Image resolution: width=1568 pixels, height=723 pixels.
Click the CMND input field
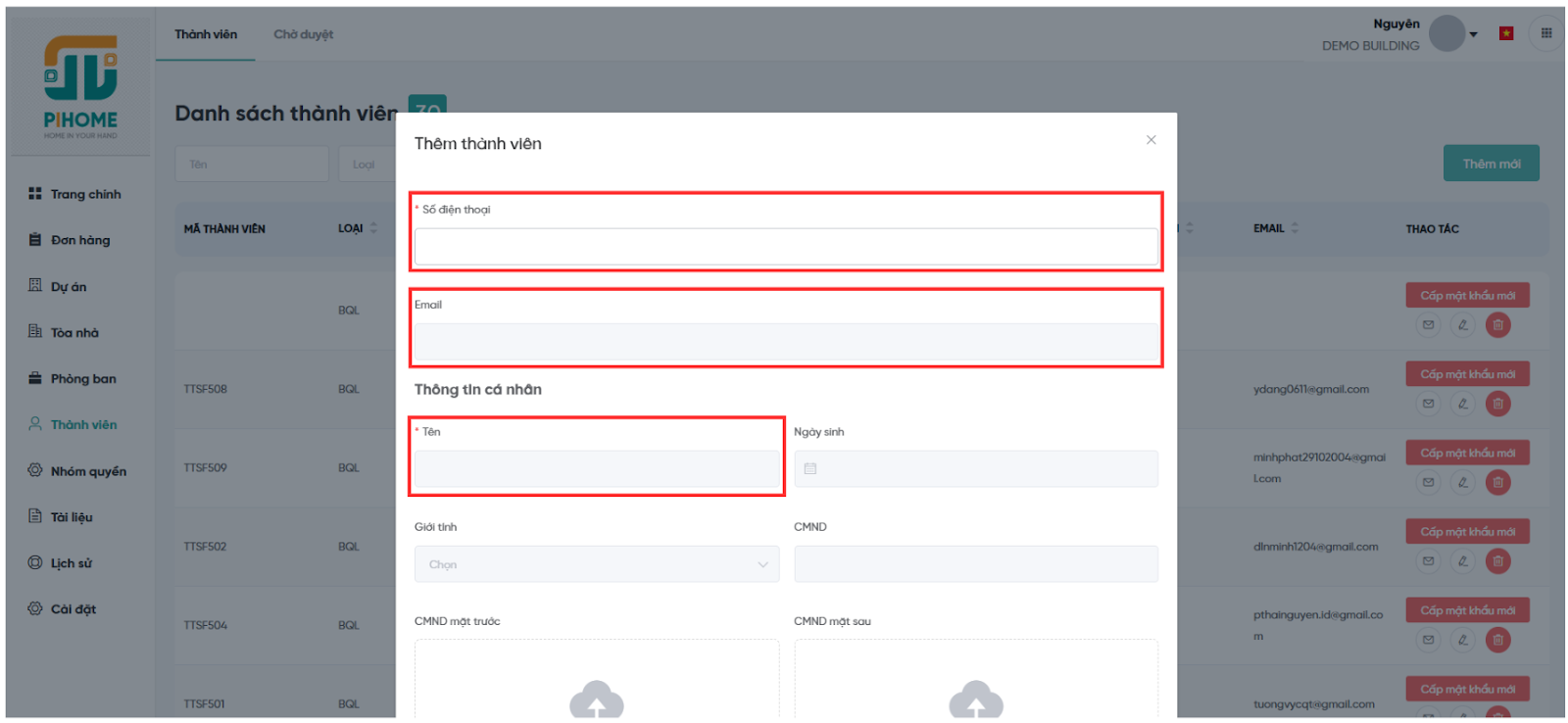975,564
